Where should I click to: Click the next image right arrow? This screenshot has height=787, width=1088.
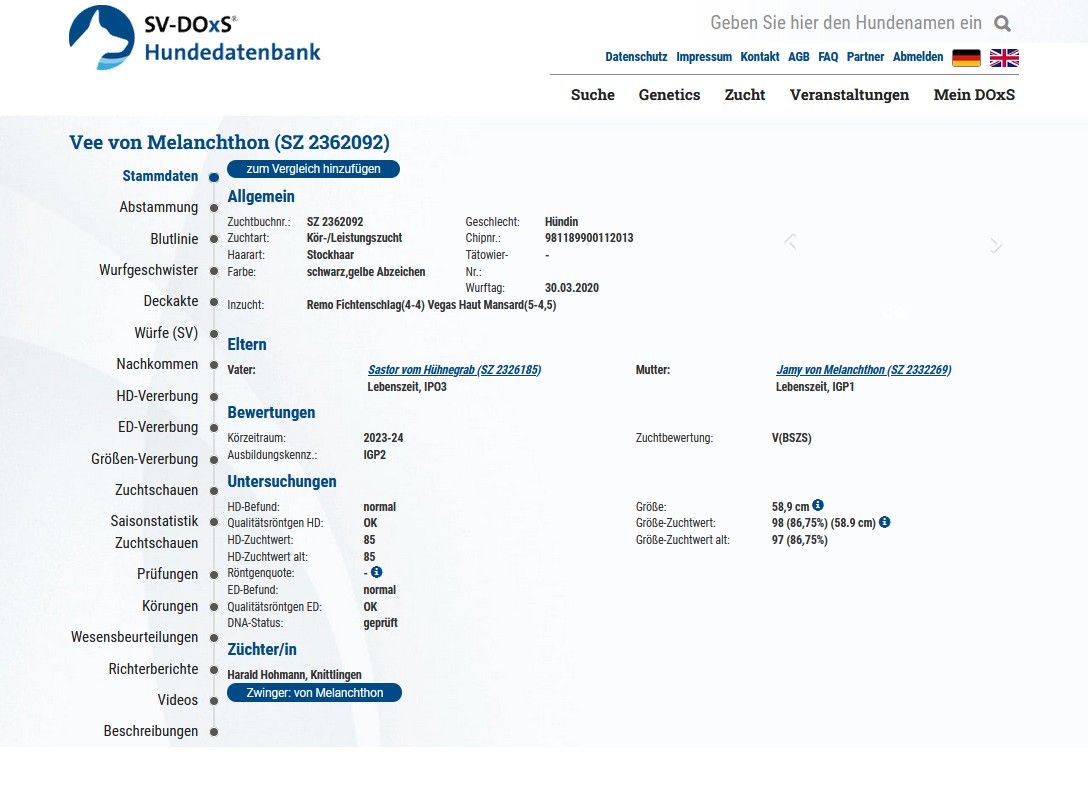[995, 245]
